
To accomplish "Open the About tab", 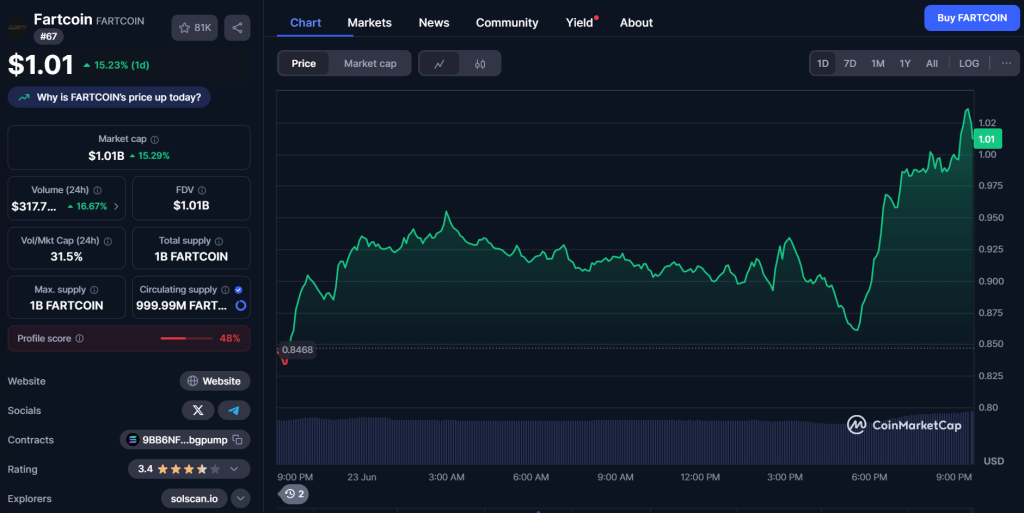I will 636,23.
